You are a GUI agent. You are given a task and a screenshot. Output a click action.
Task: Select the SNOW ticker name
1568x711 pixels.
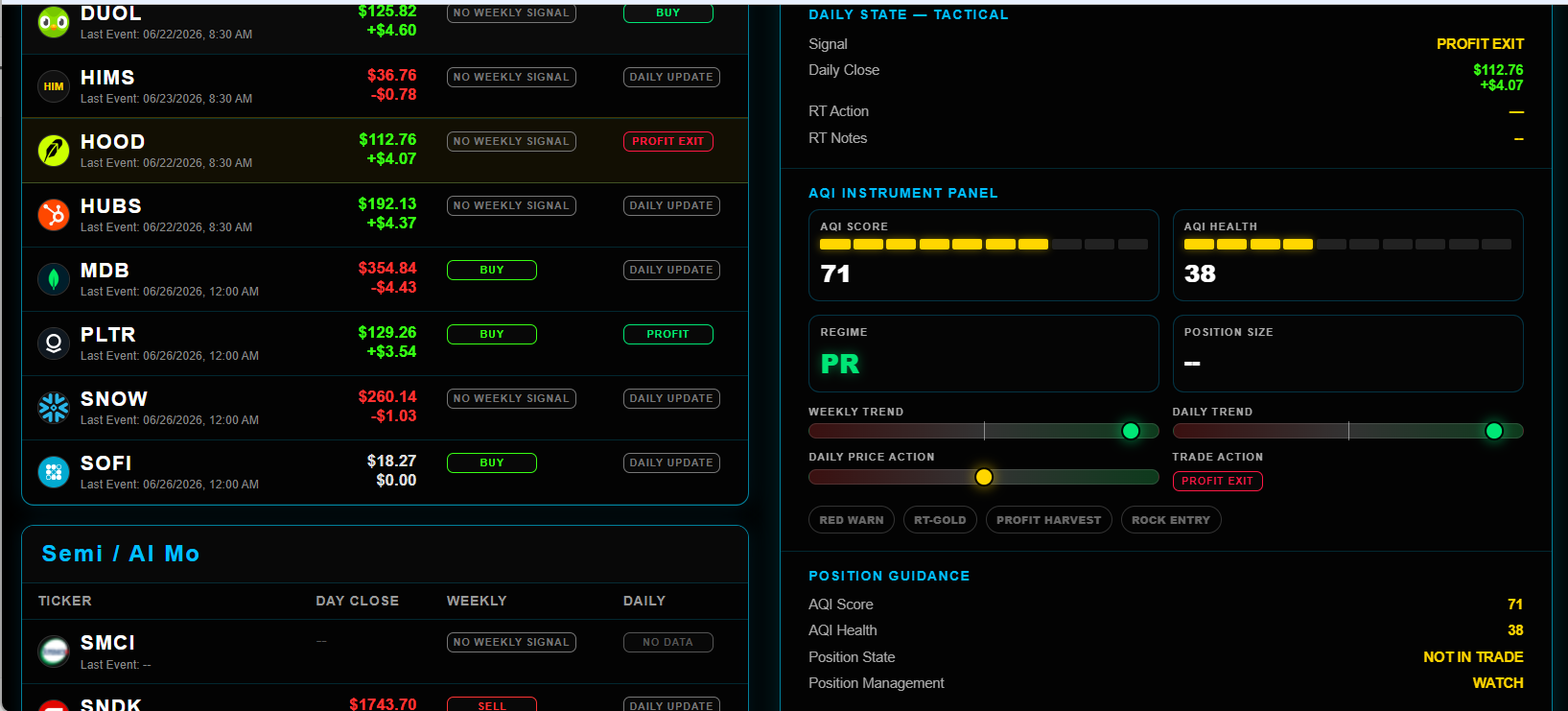click(114, 399)
